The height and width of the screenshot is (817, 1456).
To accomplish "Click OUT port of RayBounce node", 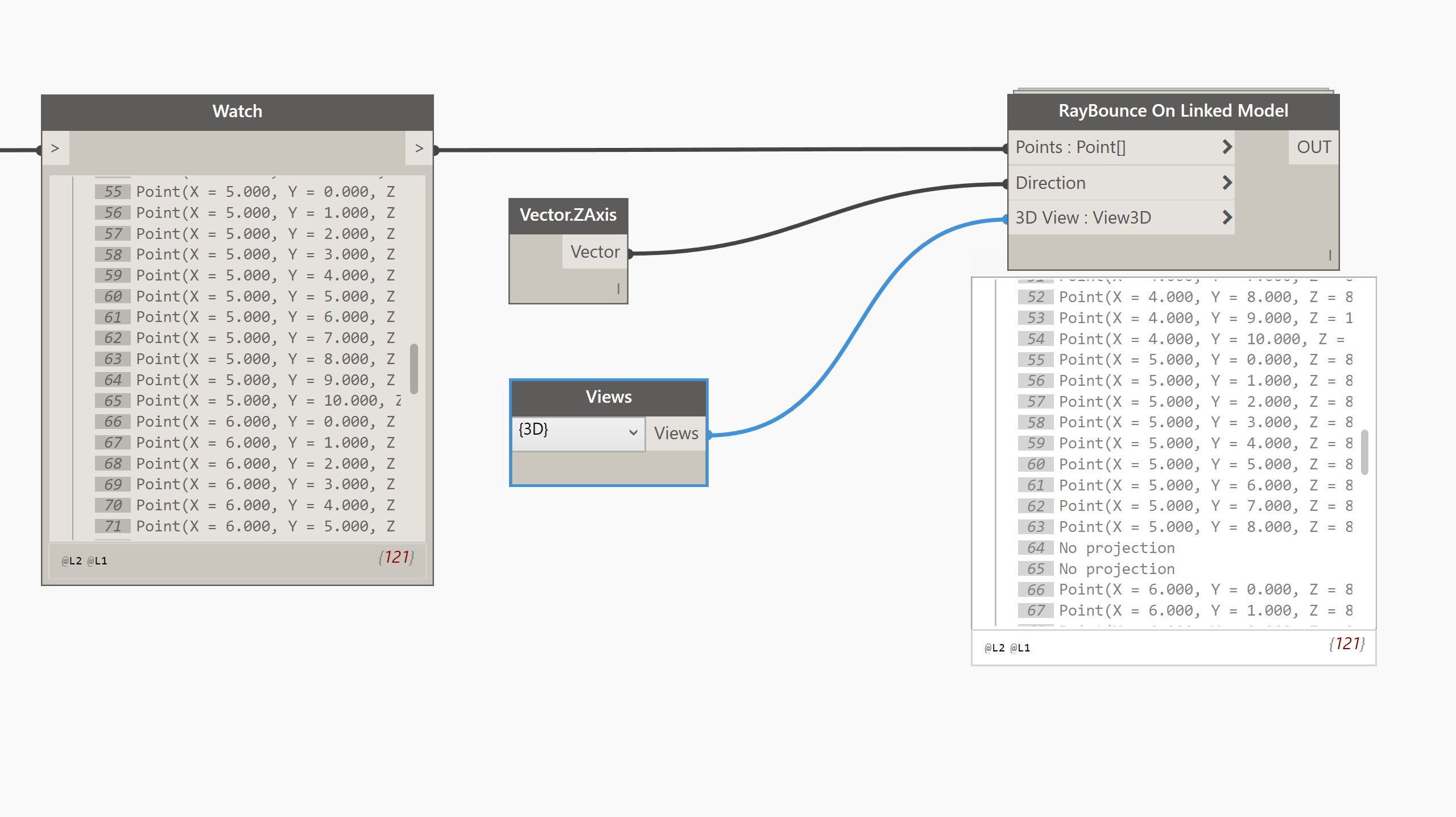I will pyautogui.click(x=1313, y=147).
